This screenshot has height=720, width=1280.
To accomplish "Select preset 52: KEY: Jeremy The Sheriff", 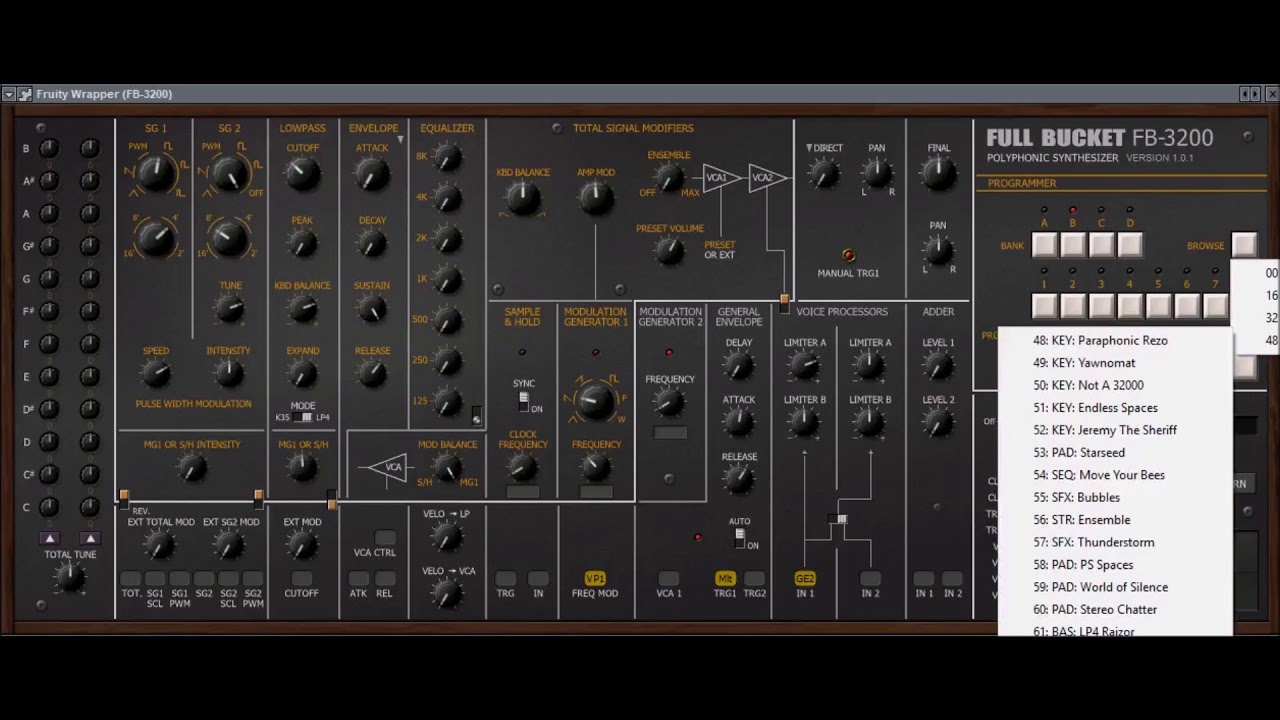I will [x=1115, y=430].
